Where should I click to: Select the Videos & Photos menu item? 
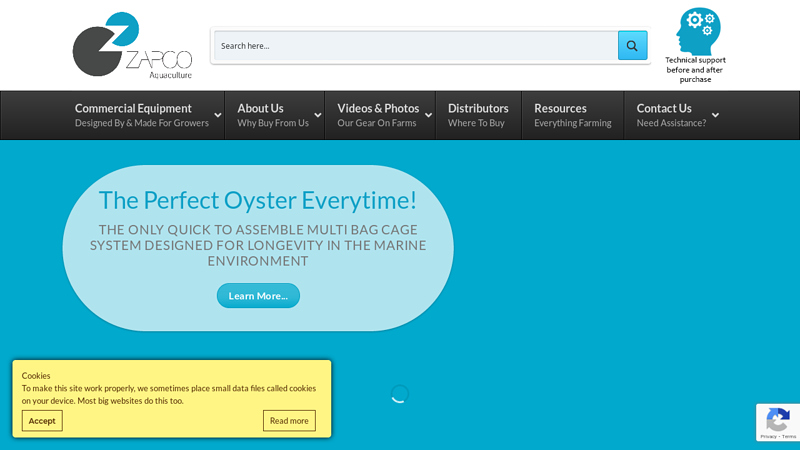pyautogui.click(x=378, y=109)
